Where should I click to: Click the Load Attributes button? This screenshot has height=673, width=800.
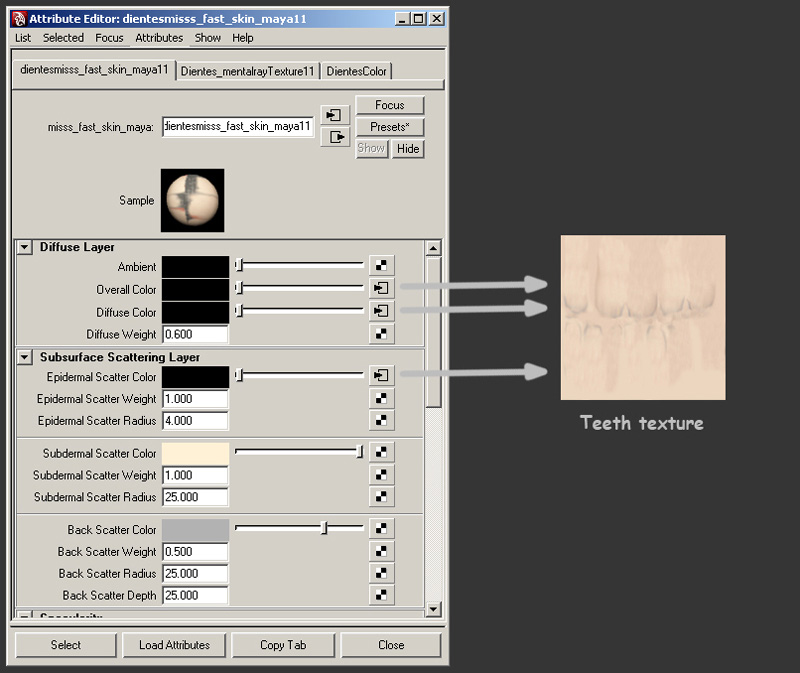tap(174, 645)
